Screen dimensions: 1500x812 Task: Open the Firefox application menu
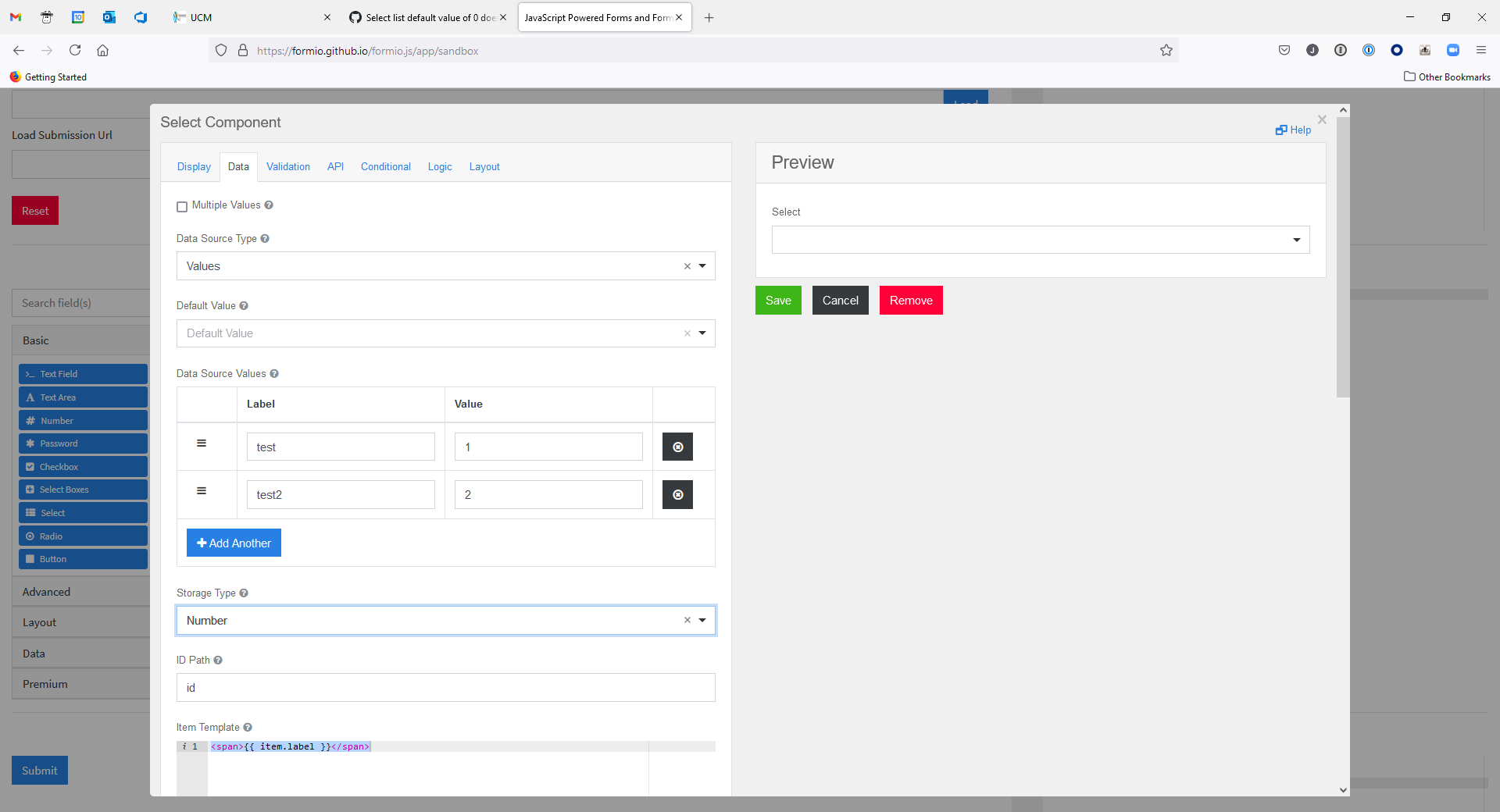(1480, 51)
